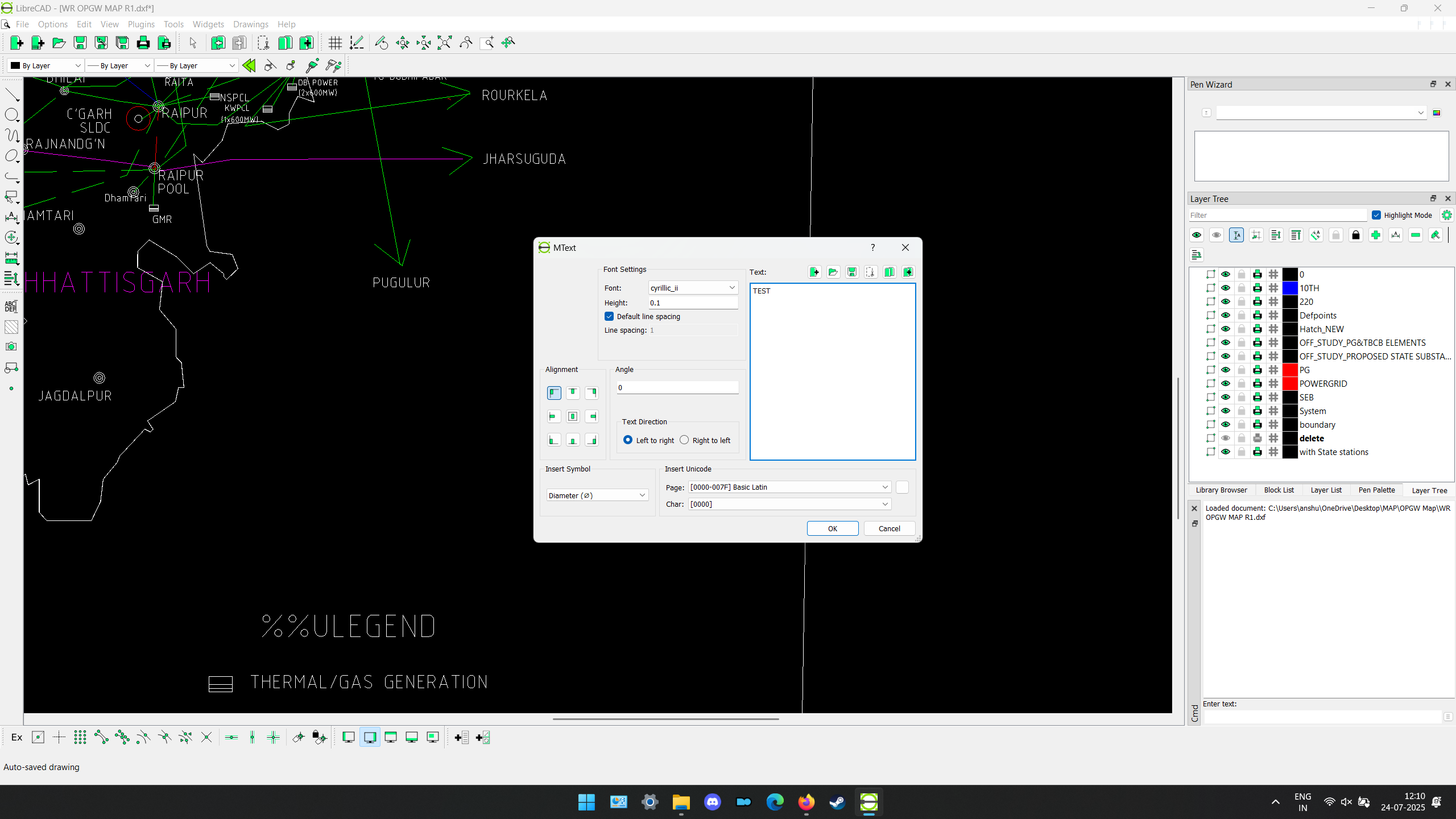The image size is (1456, 819).
Task: Click the Hatch tool in left toolbar
Action: (11, 327)
